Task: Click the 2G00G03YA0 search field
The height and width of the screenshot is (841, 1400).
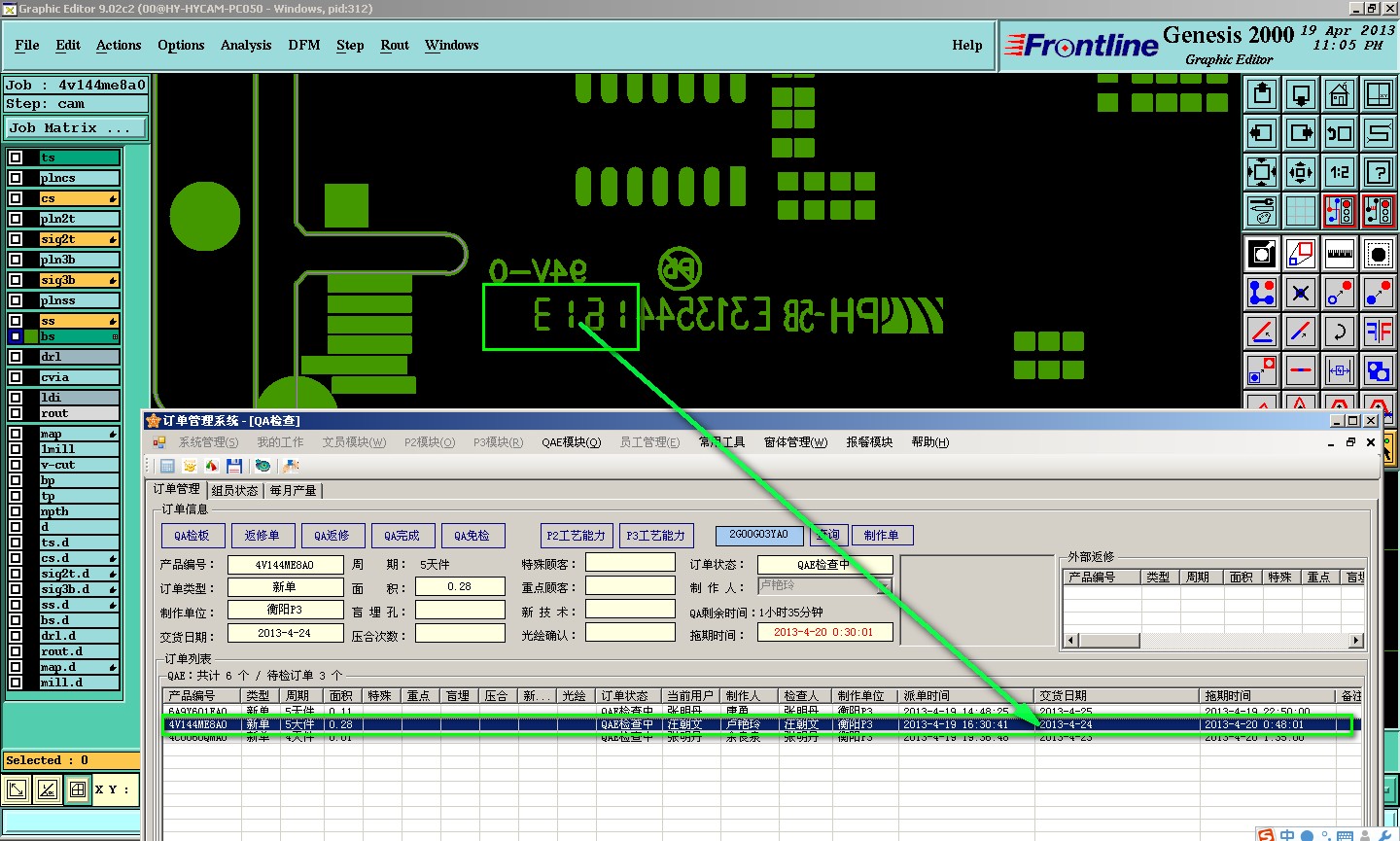Action: 759,535
